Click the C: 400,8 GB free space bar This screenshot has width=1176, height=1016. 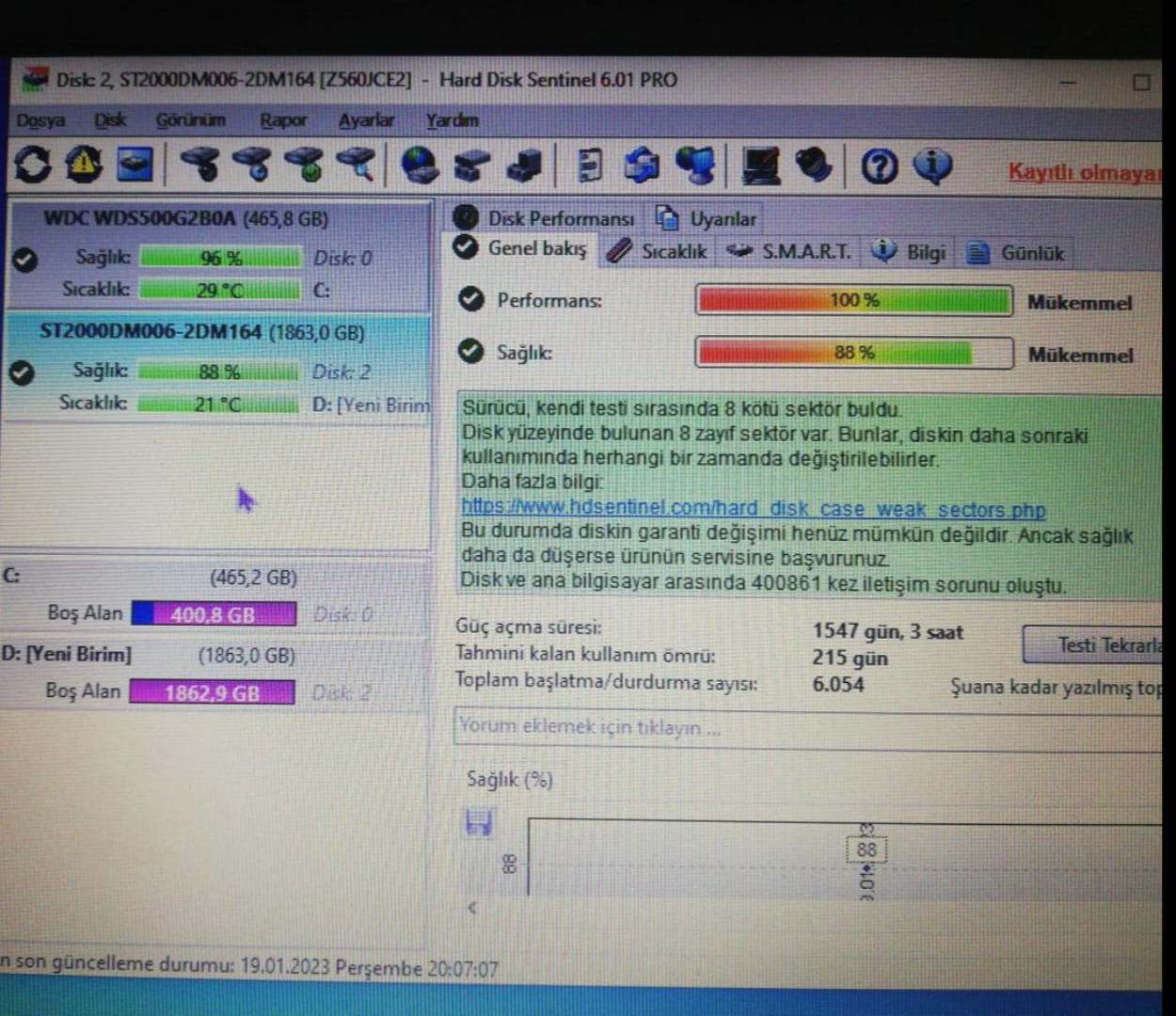[214, 614]
